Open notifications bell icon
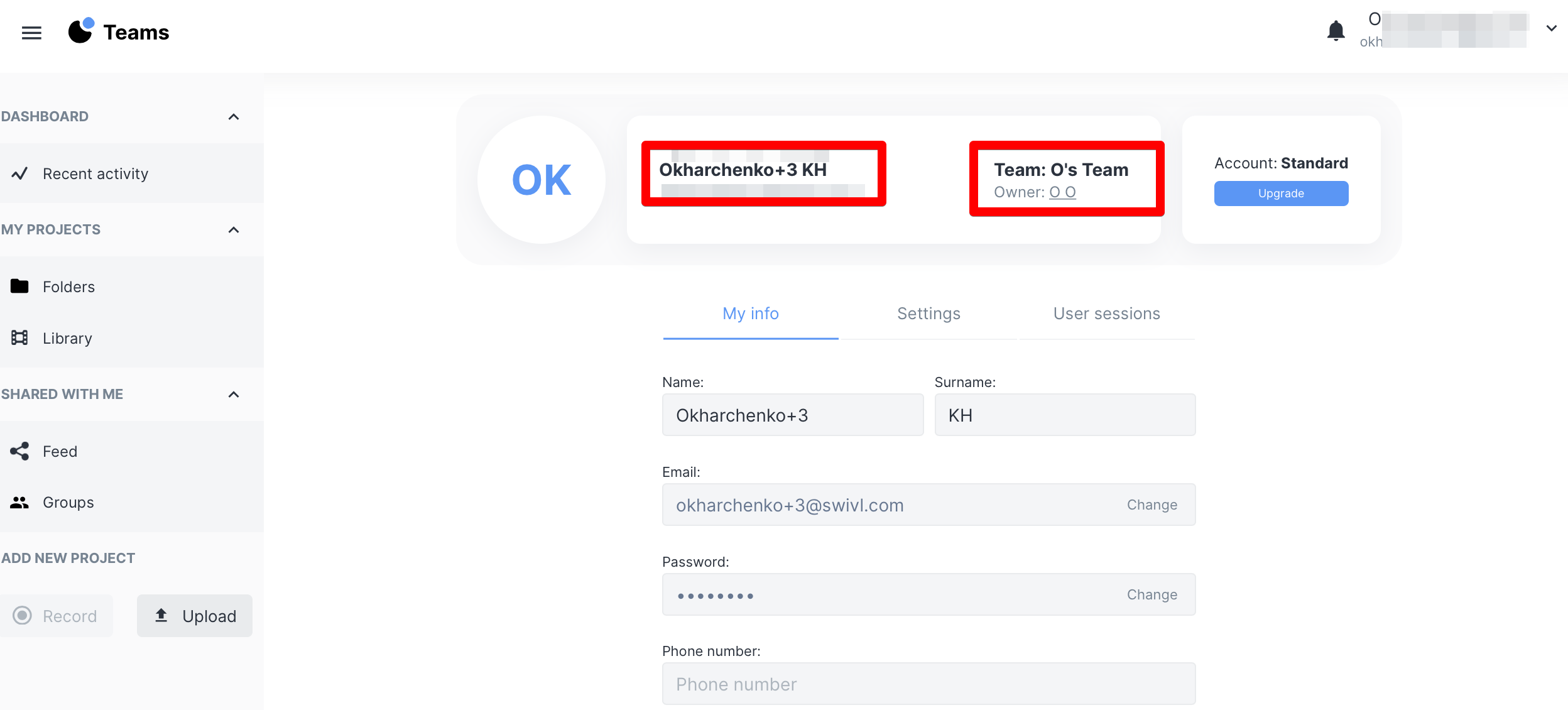This screenshot has height=710, width=1568. [x=1336, y=31]
